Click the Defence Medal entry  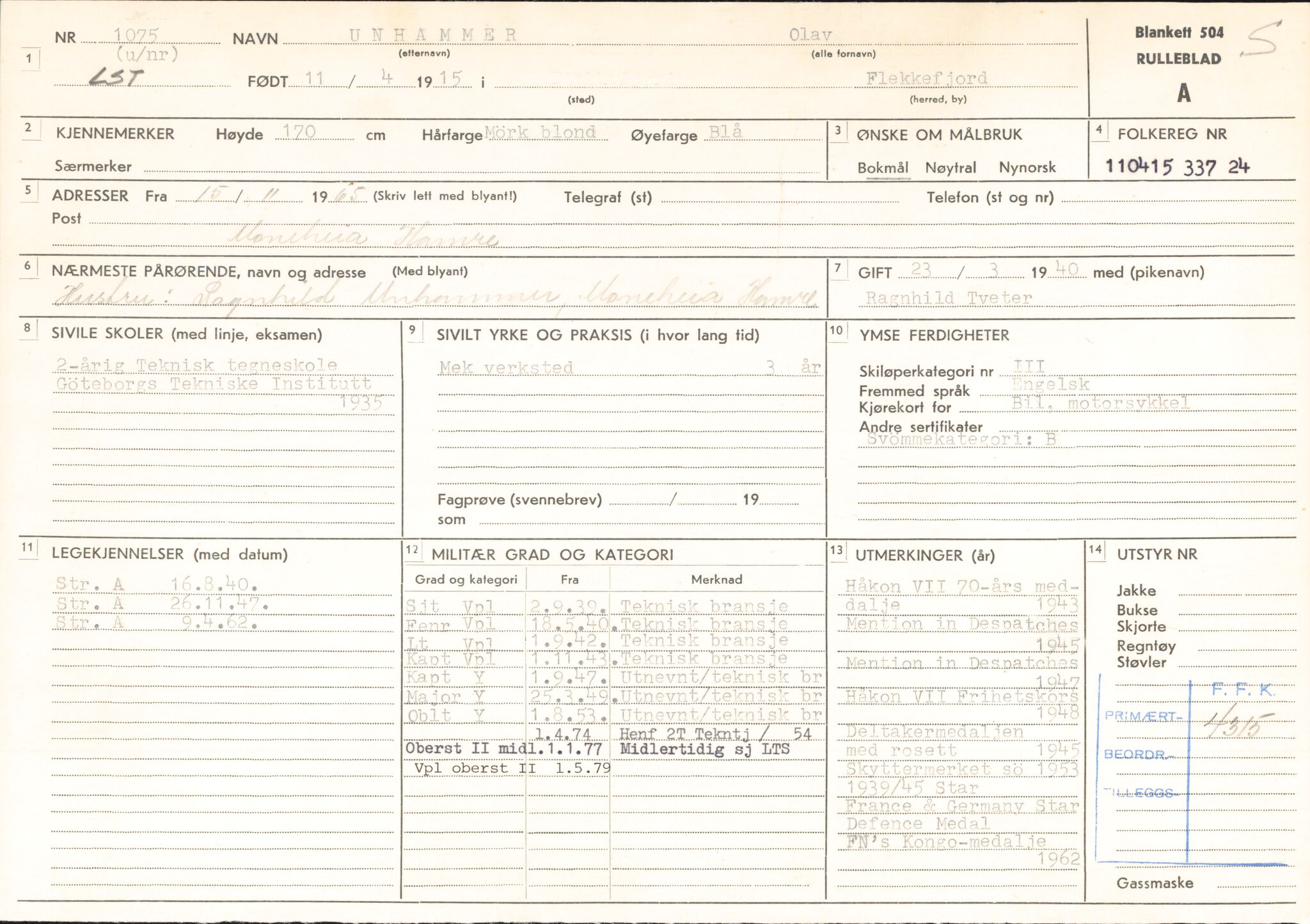tap(918, 824)
